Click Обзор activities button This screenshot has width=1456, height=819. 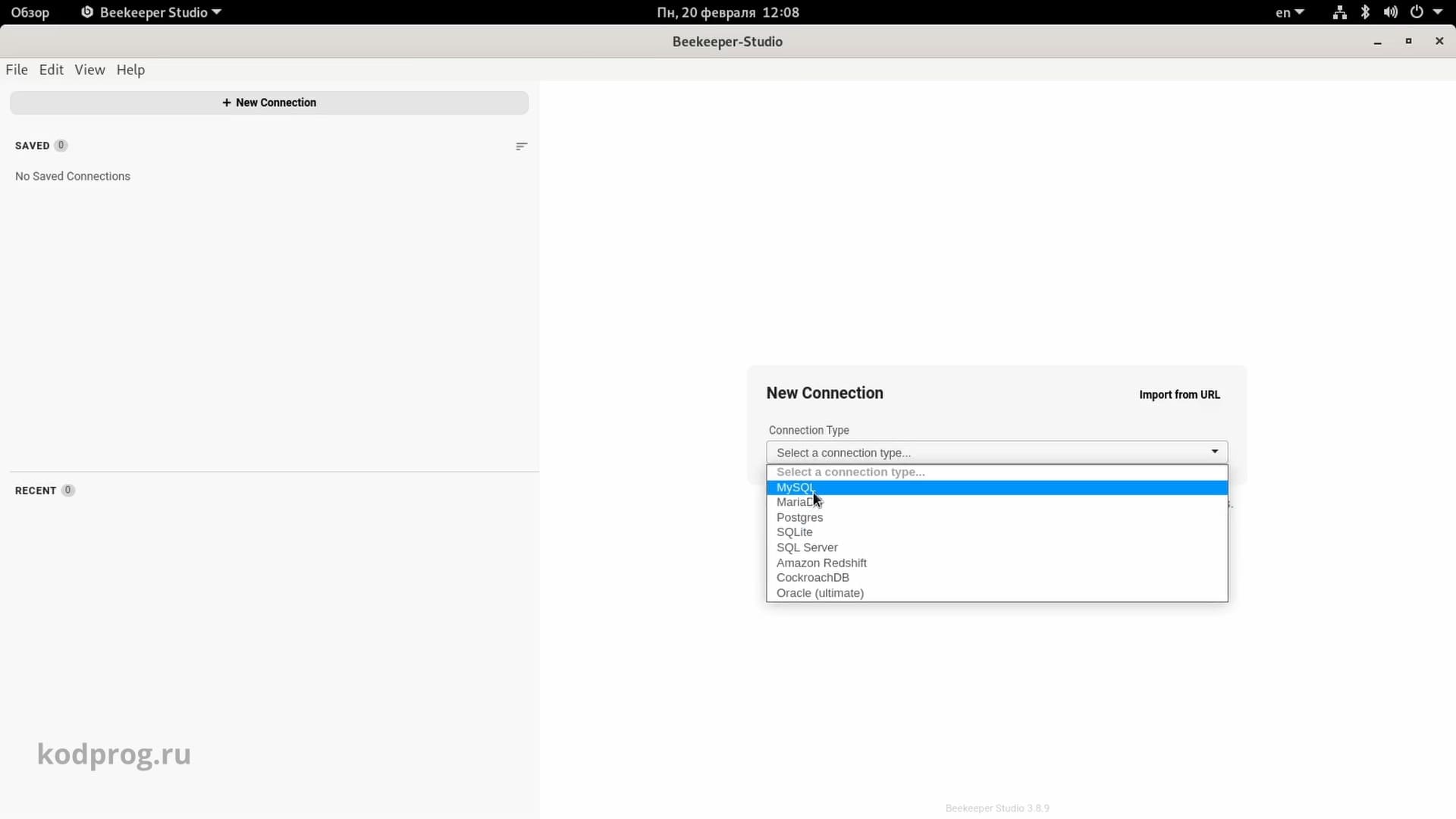coord(30,12)
